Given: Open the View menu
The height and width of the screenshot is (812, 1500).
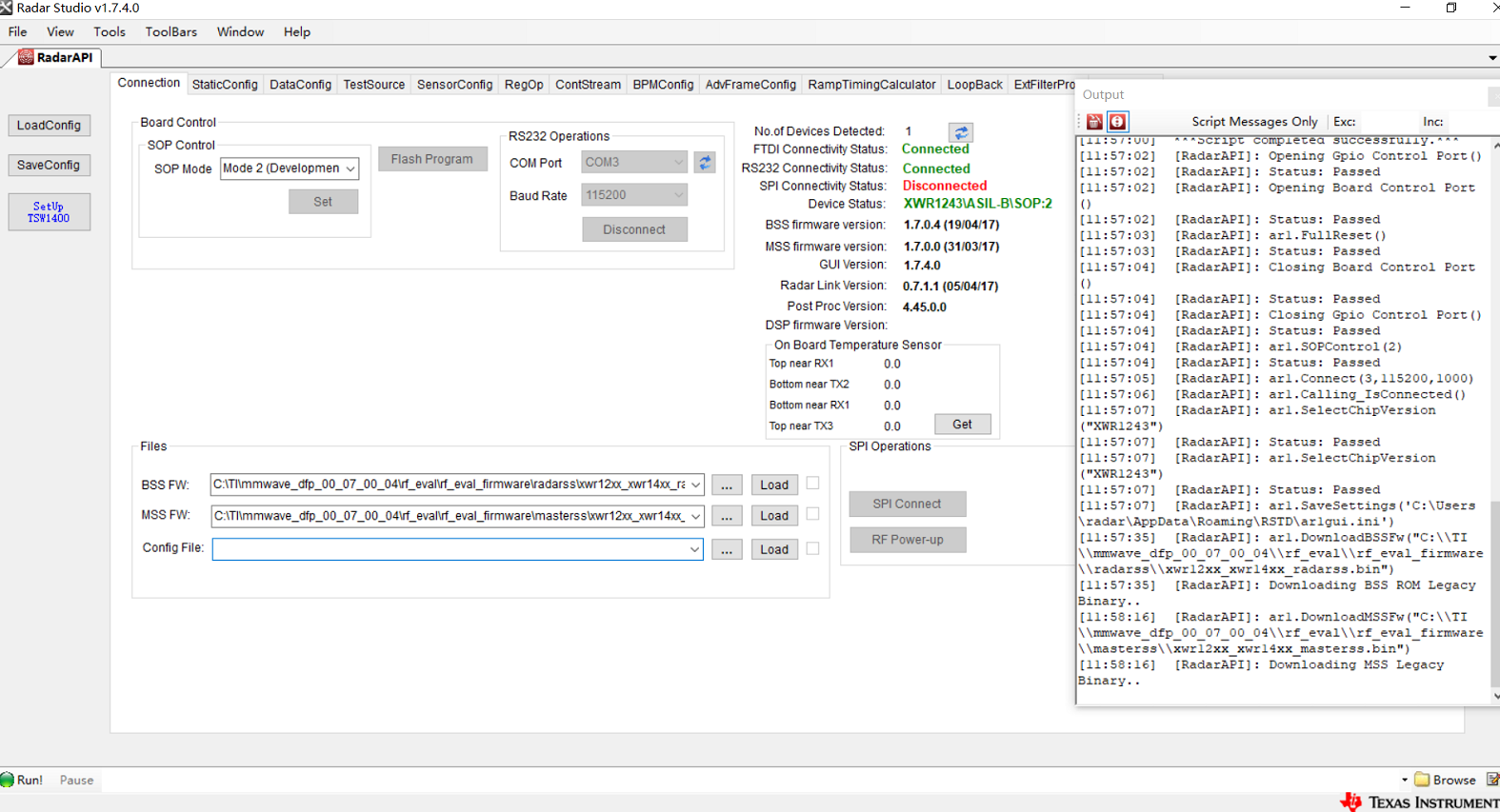Looking at the screenshot, I should pyautogui.click(x=60, y=31).
